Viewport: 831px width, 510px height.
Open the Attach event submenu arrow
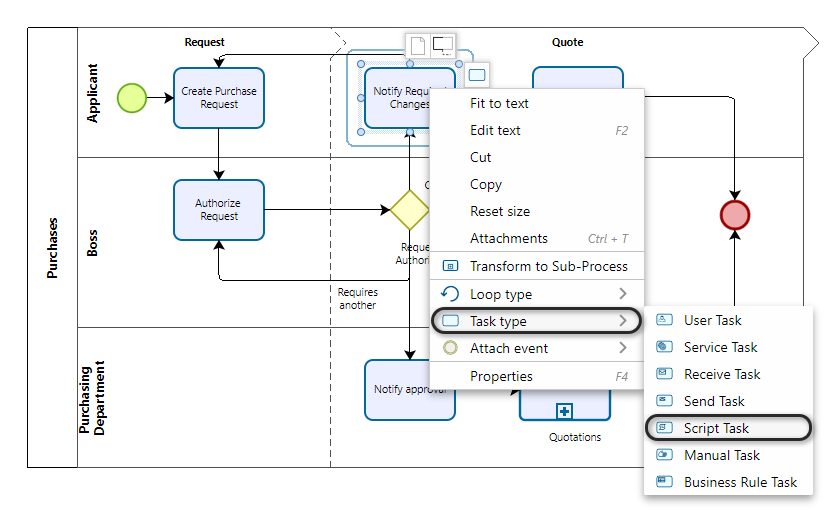tap(623, 348)
